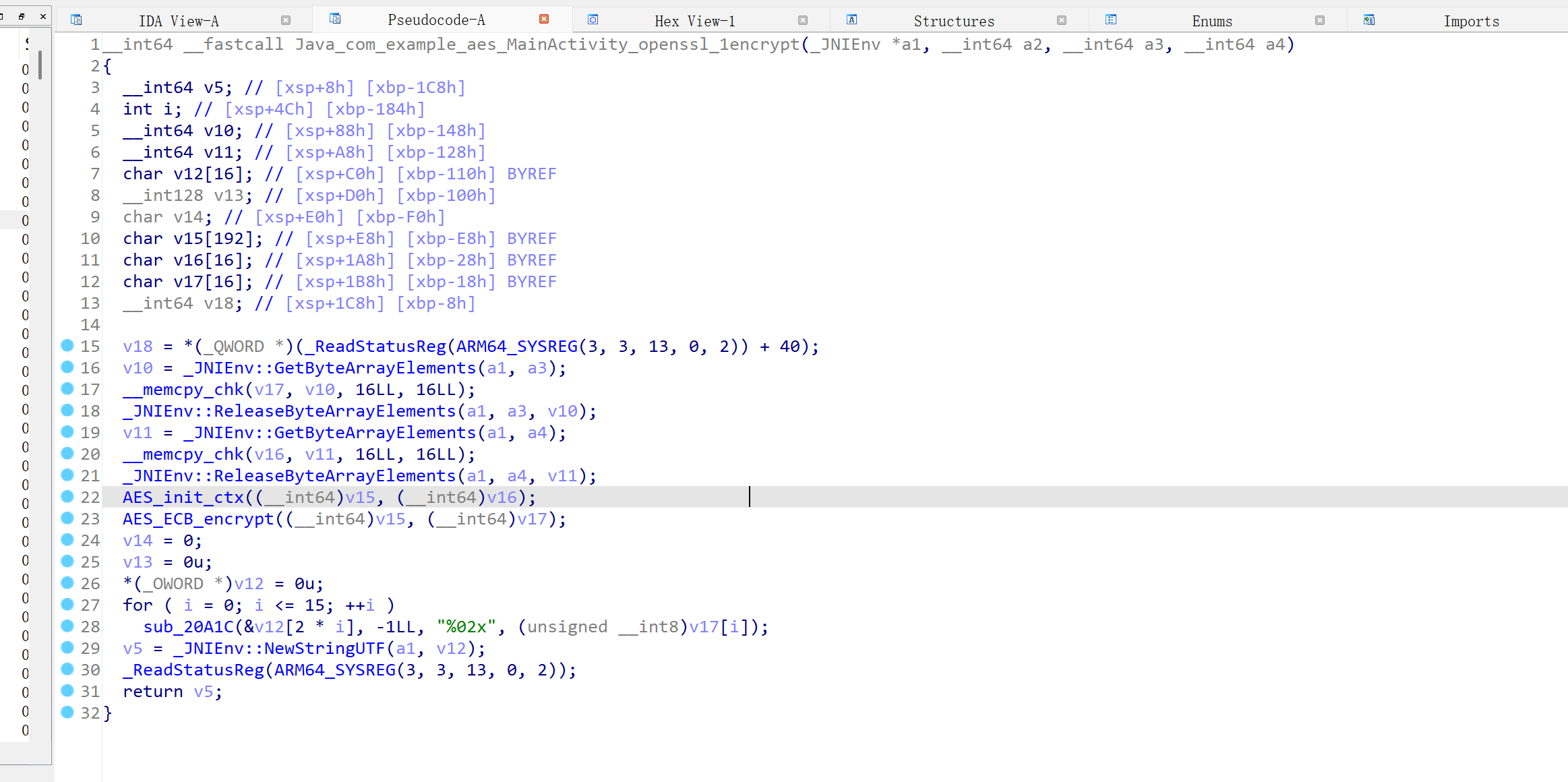Click _JNIEnv::NewStringUTF on line 29
The image size is (1568, 782).
[279, 649]
